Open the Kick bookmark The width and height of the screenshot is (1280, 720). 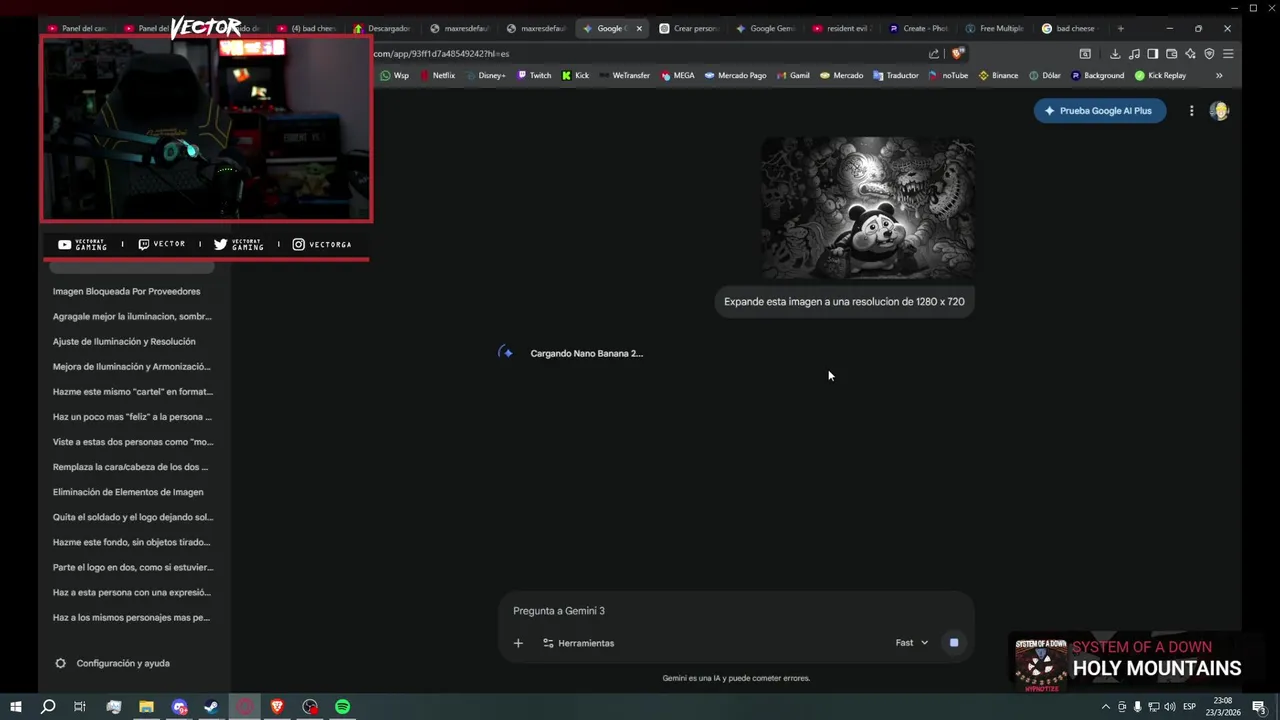point(575,75)
